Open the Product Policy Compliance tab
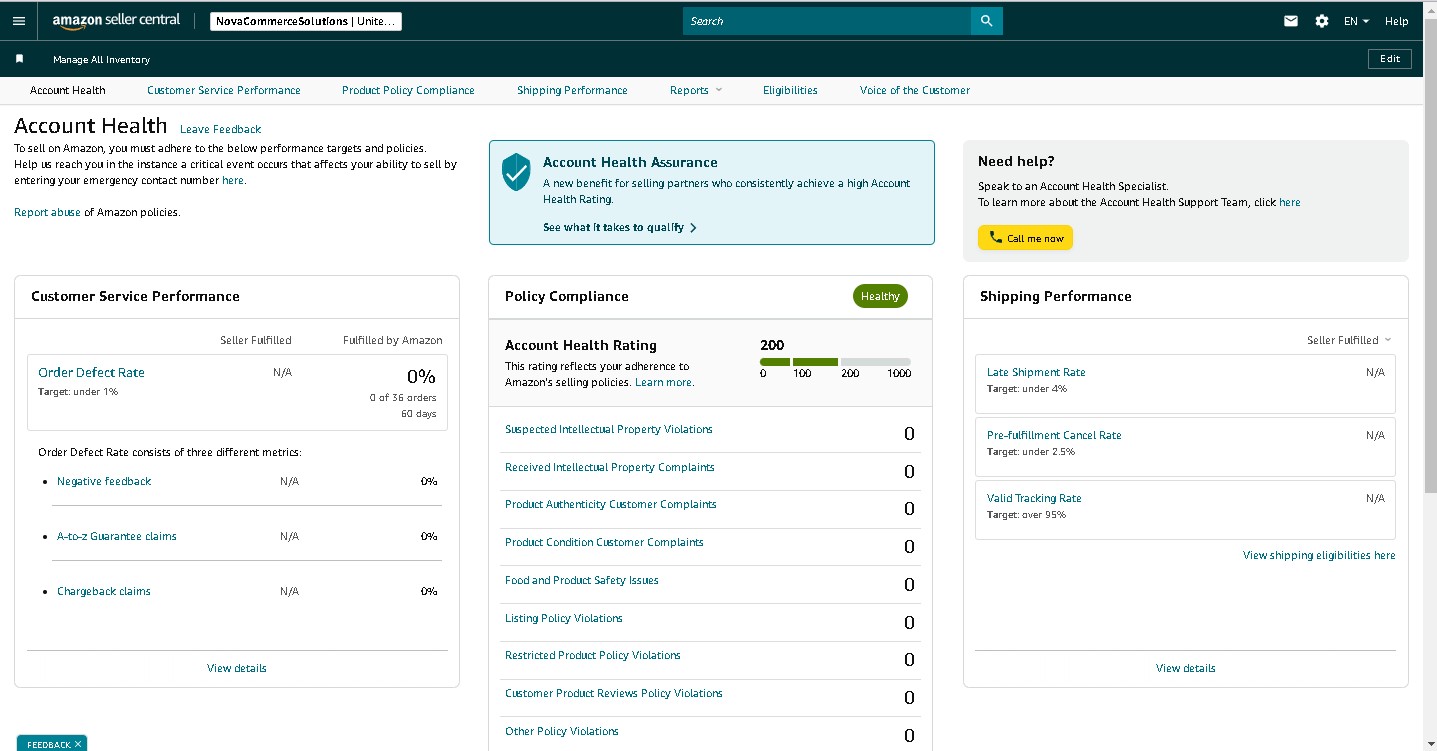The width and height of the screenshot is (1437, 751). [x=408, y=90]
